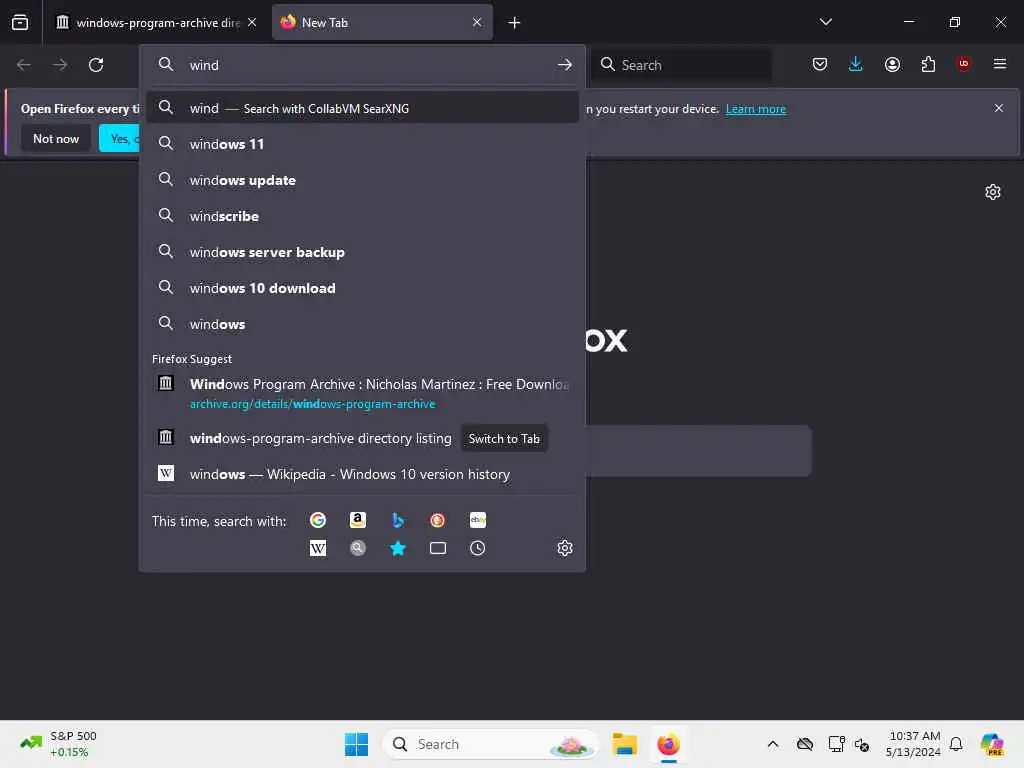This screenshot has height=768, width=1024.
Task: Open the Downloads panel icon
Action: (x=856, y=64)
